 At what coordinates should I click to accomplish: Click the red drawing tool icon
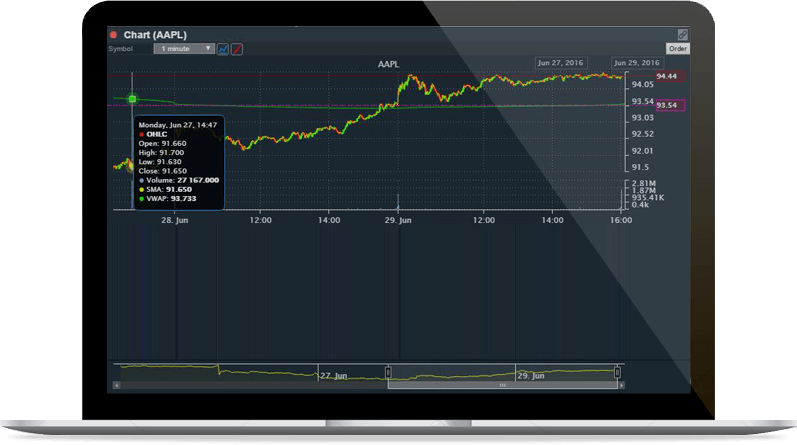tap(237, 48)
